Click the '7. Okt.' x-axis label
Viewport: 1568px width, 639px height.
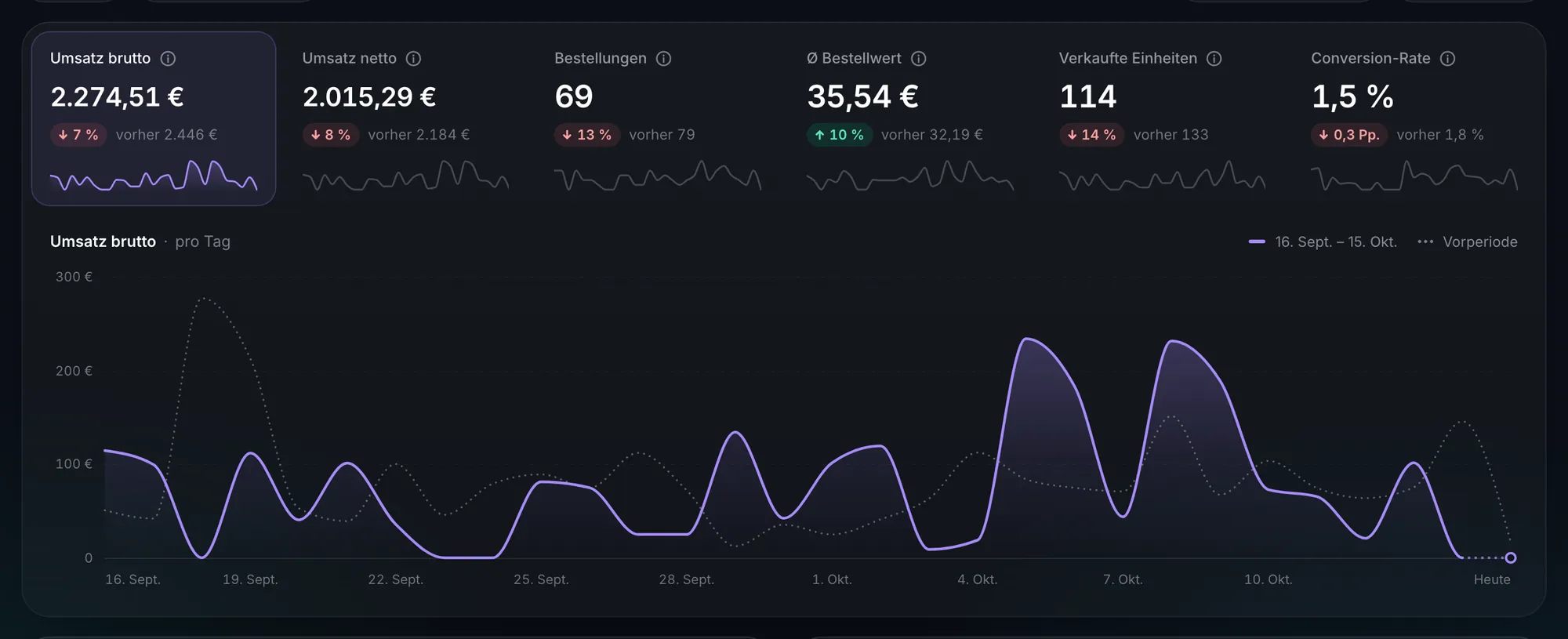click(1123, 579)
